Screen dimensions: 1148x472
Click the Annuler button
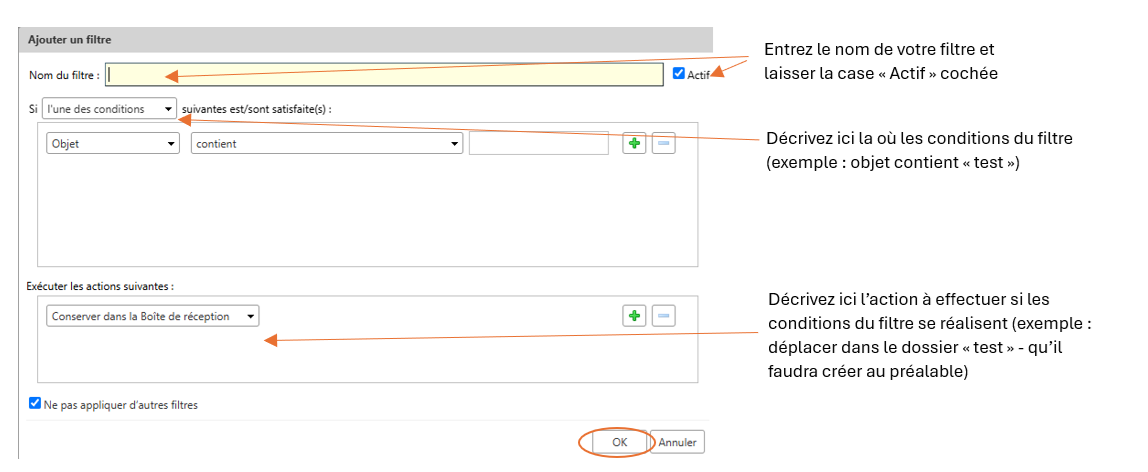click(677, 443)
